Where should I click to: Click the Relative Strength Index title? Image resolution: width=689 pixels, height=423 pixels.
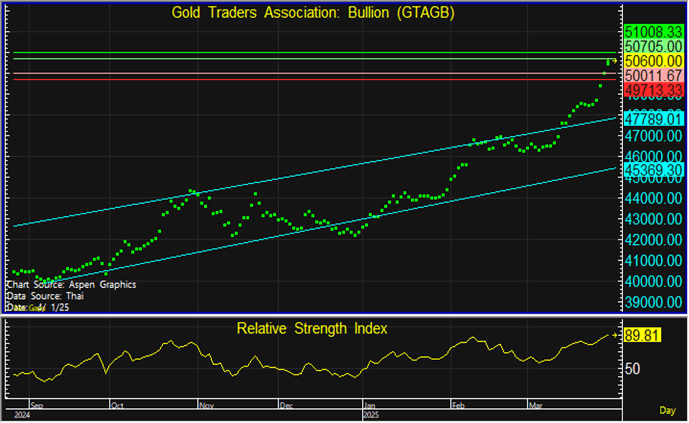coord(311,328)
